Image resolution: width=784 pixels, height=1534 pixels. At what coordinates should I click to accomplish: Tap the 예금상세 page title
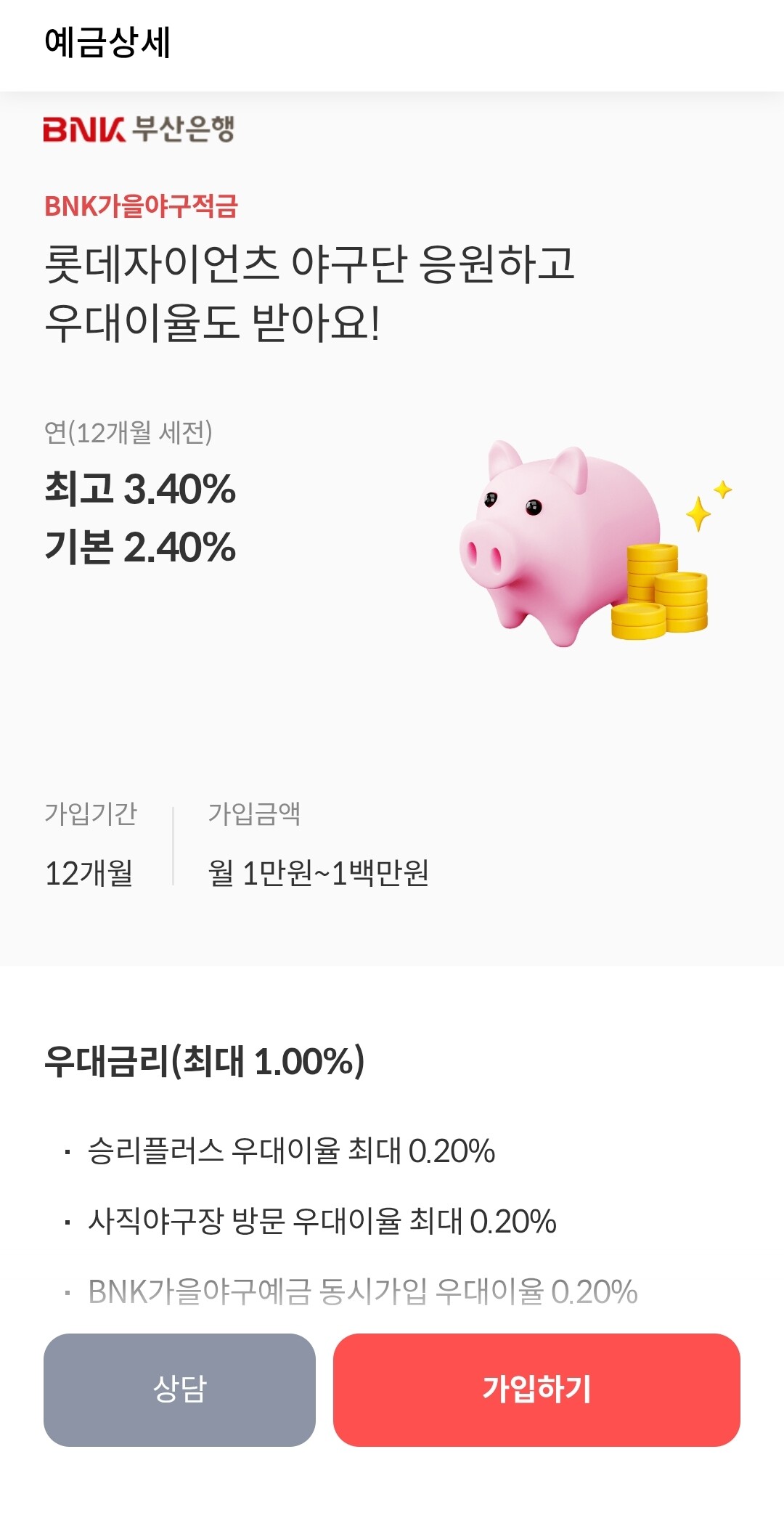[107, 42]
